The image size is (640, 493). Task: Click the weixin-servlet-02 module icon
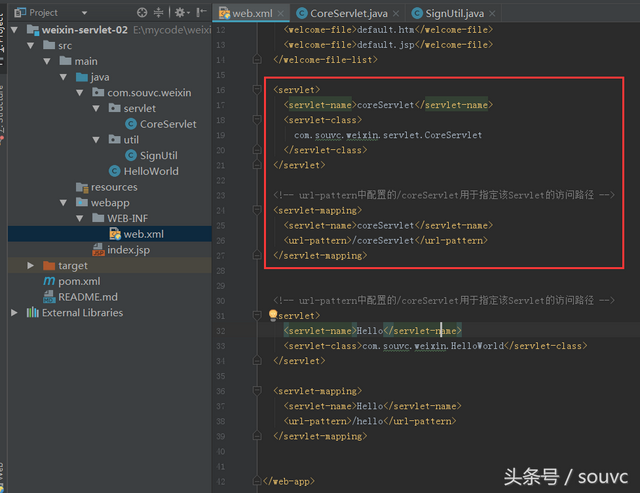click(33, 30)
